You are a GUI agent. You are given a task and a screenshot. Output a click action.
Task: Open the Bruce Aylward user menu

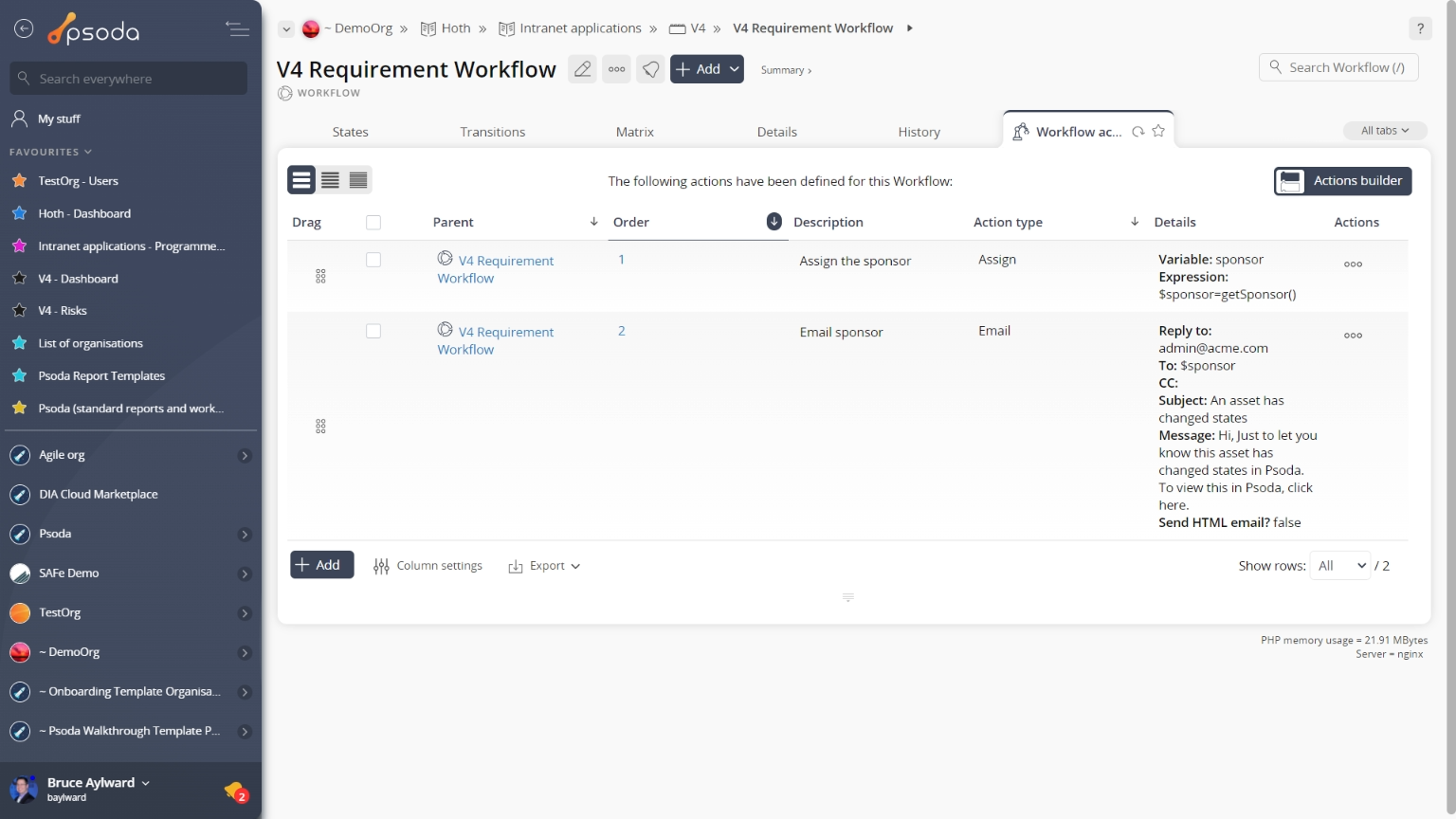point(99,783)
